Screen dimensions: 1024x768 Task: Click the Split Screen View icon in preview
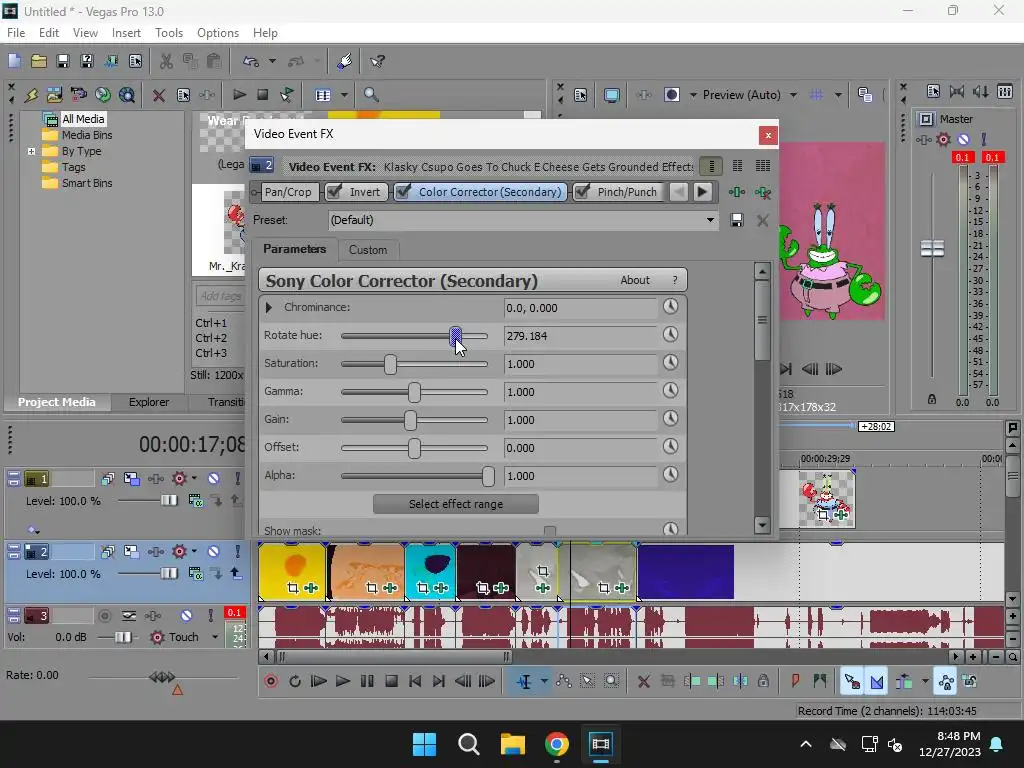point(672,95)
